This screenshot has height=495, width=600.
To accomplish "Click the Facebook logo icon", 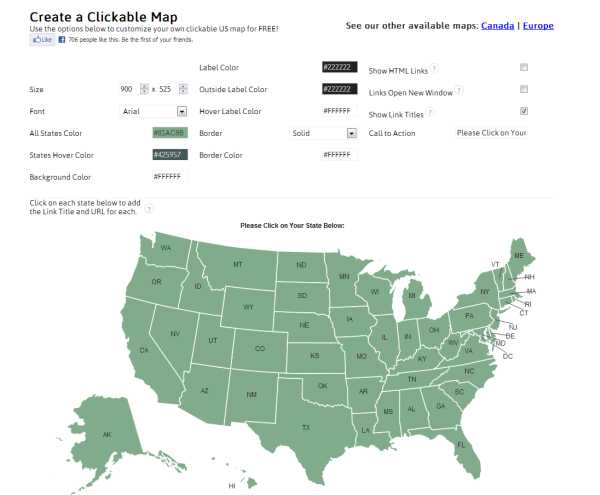I will pyautogui.click(x=62, y=39).
